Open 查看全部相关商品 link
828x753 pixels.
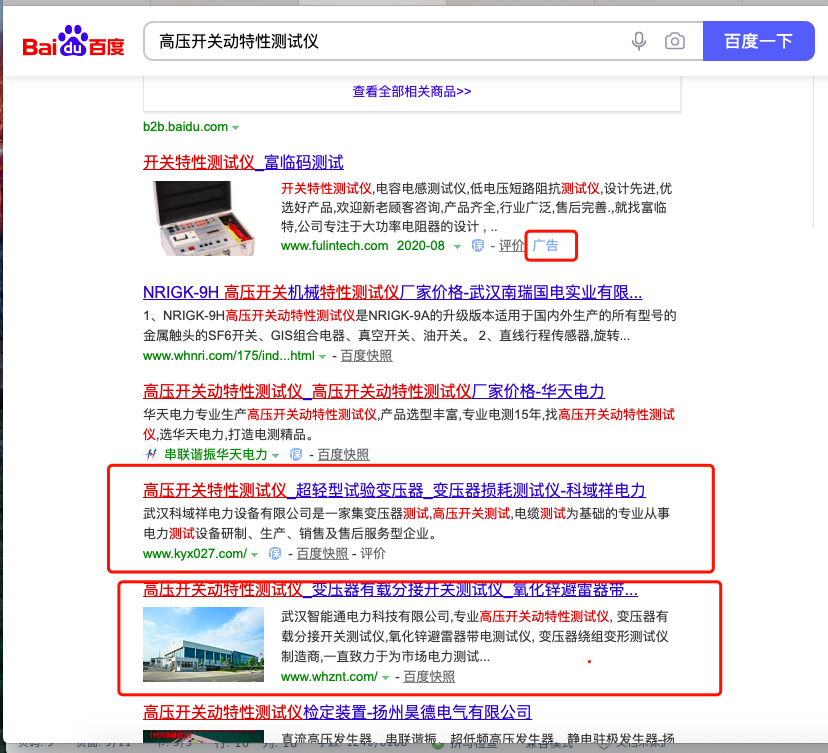[412, 91]
